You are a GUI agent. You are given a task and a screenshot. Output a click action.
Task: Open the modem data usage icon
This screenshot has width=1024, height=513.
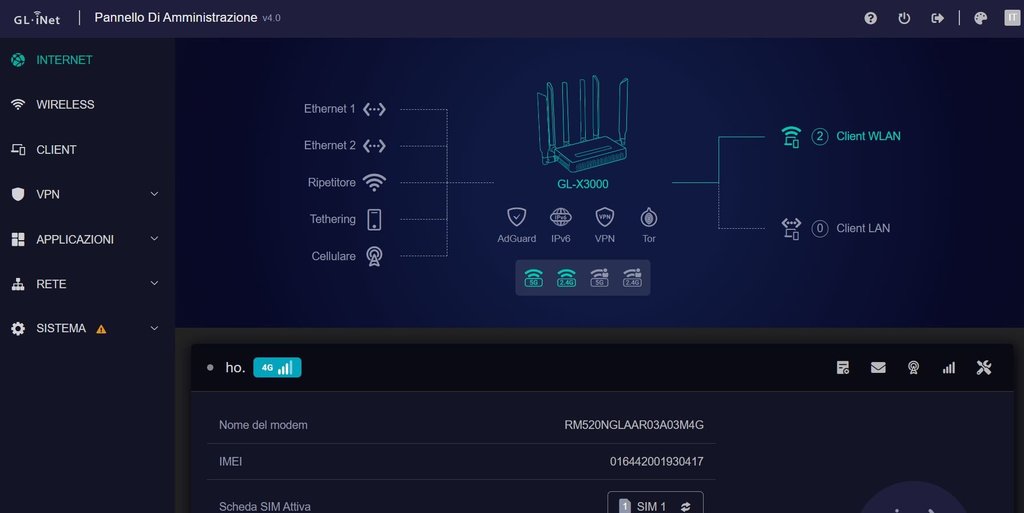(x=843, y=367)
